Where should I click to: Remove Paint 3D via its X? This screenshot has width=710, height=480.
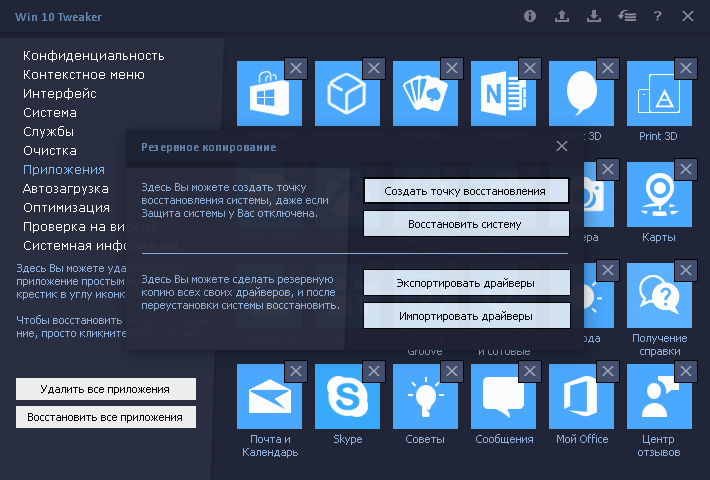[608, 68]
